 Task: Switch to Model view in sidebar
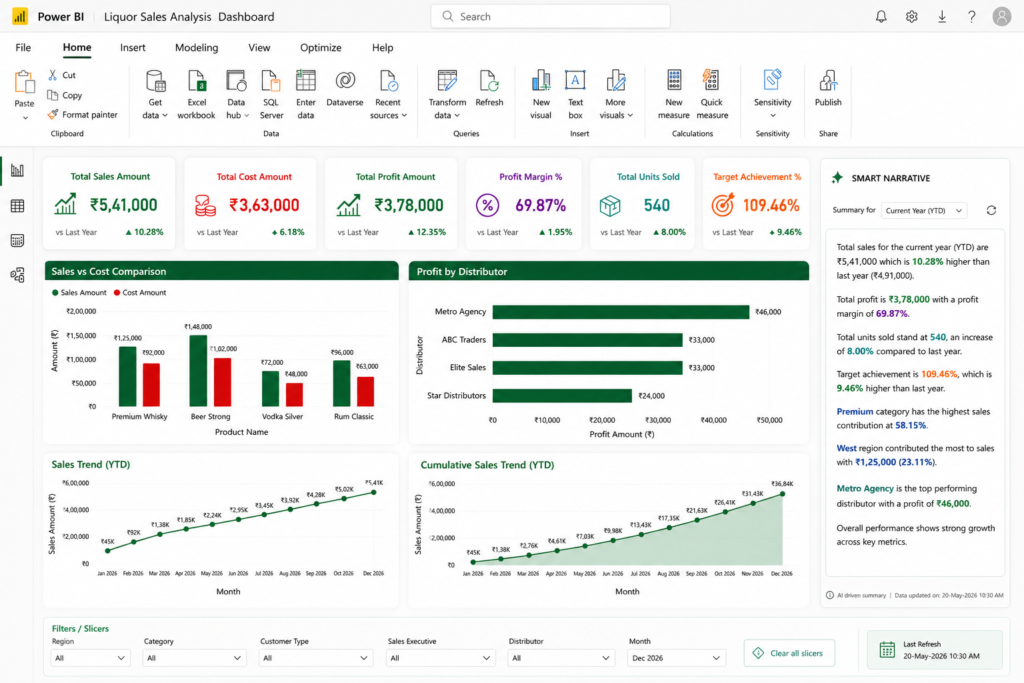click(18, 275)
